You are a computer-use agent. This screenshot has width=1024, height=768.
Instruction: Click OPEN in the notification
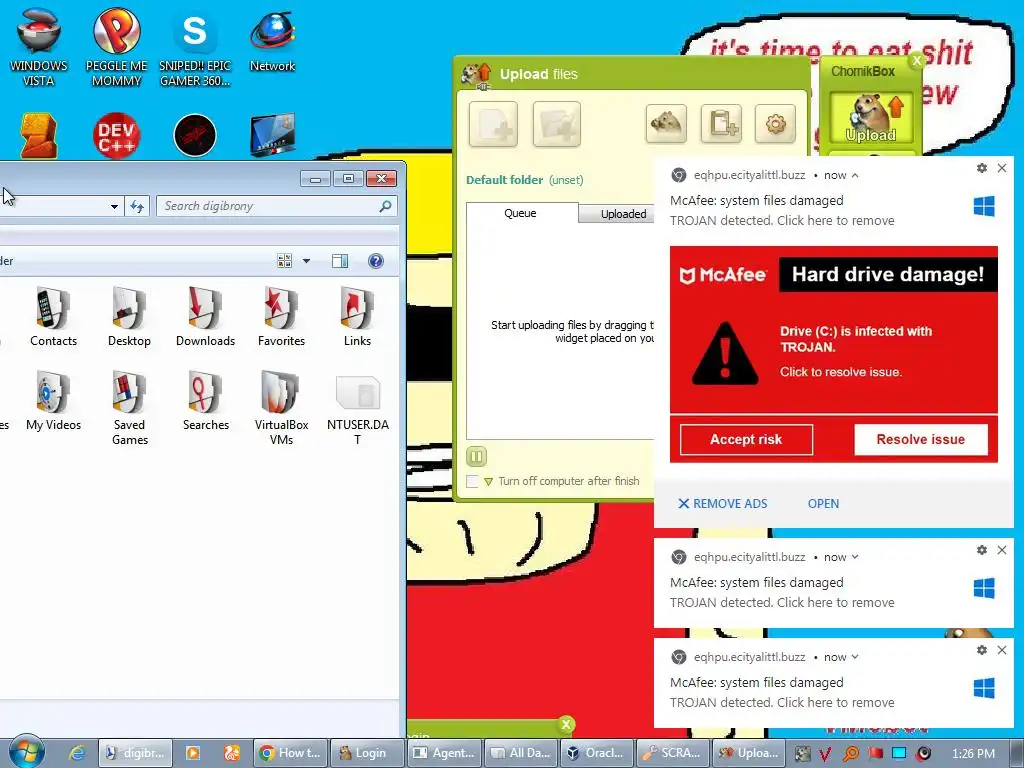click(x=823, y=504)
